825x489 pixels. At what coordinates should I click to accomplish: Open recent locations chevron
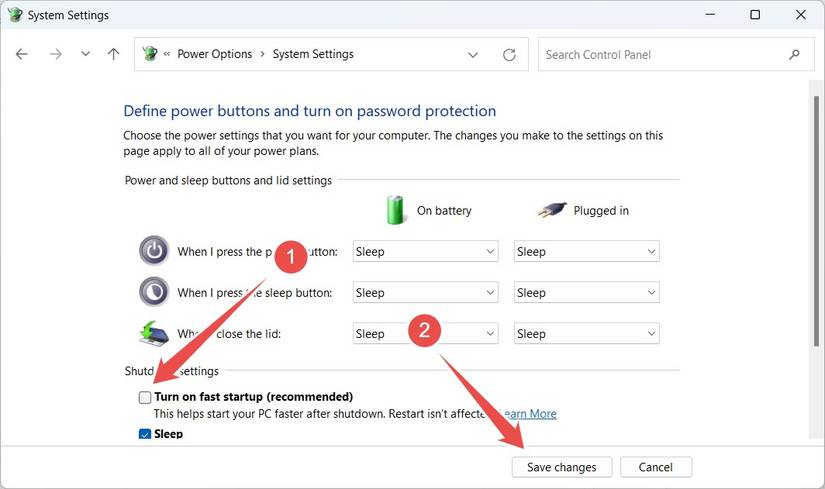coord(85,54)
